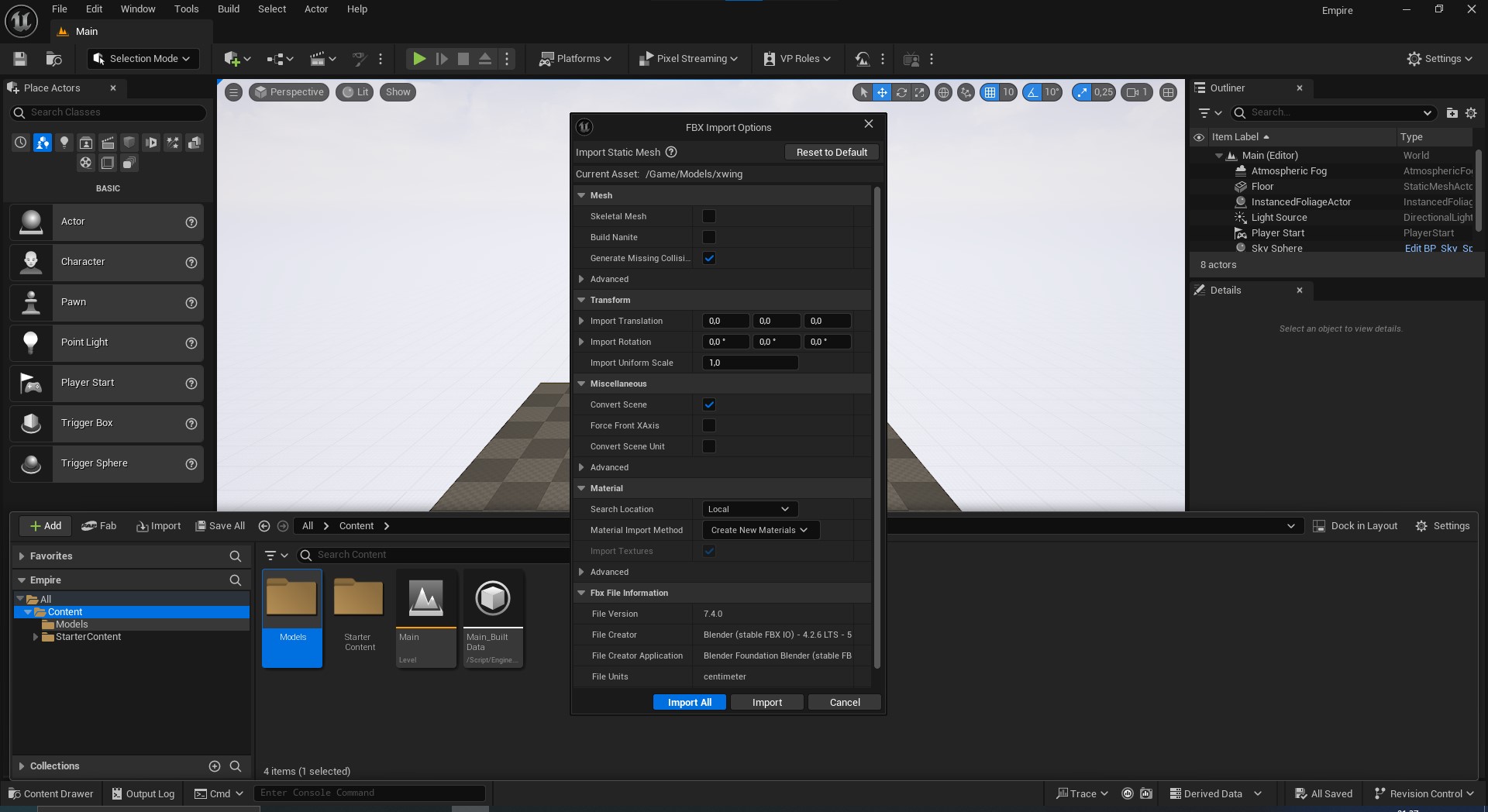Viewport: 1488px width, 812px height.
Task: Open the Build menu
Action: [x=228, y=9]
